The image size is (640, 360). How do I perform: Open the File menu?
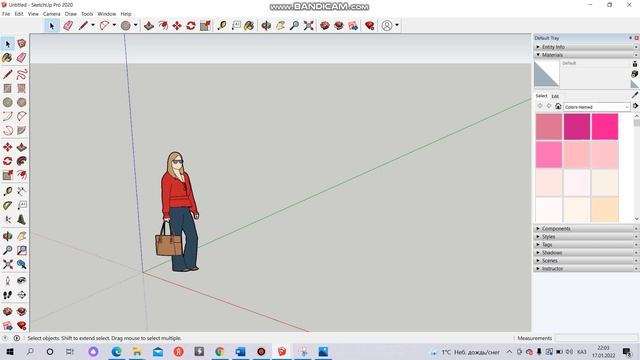click(x=6, y=14)
